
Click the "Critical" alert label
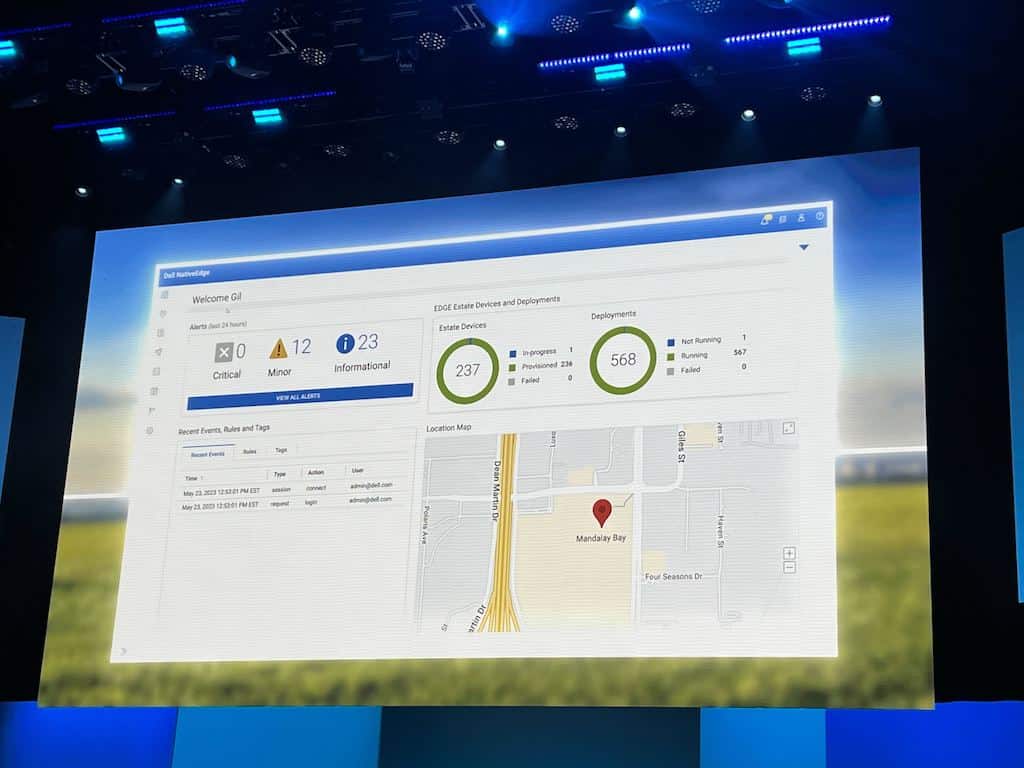pyautogui.click(x=227, y=375)
